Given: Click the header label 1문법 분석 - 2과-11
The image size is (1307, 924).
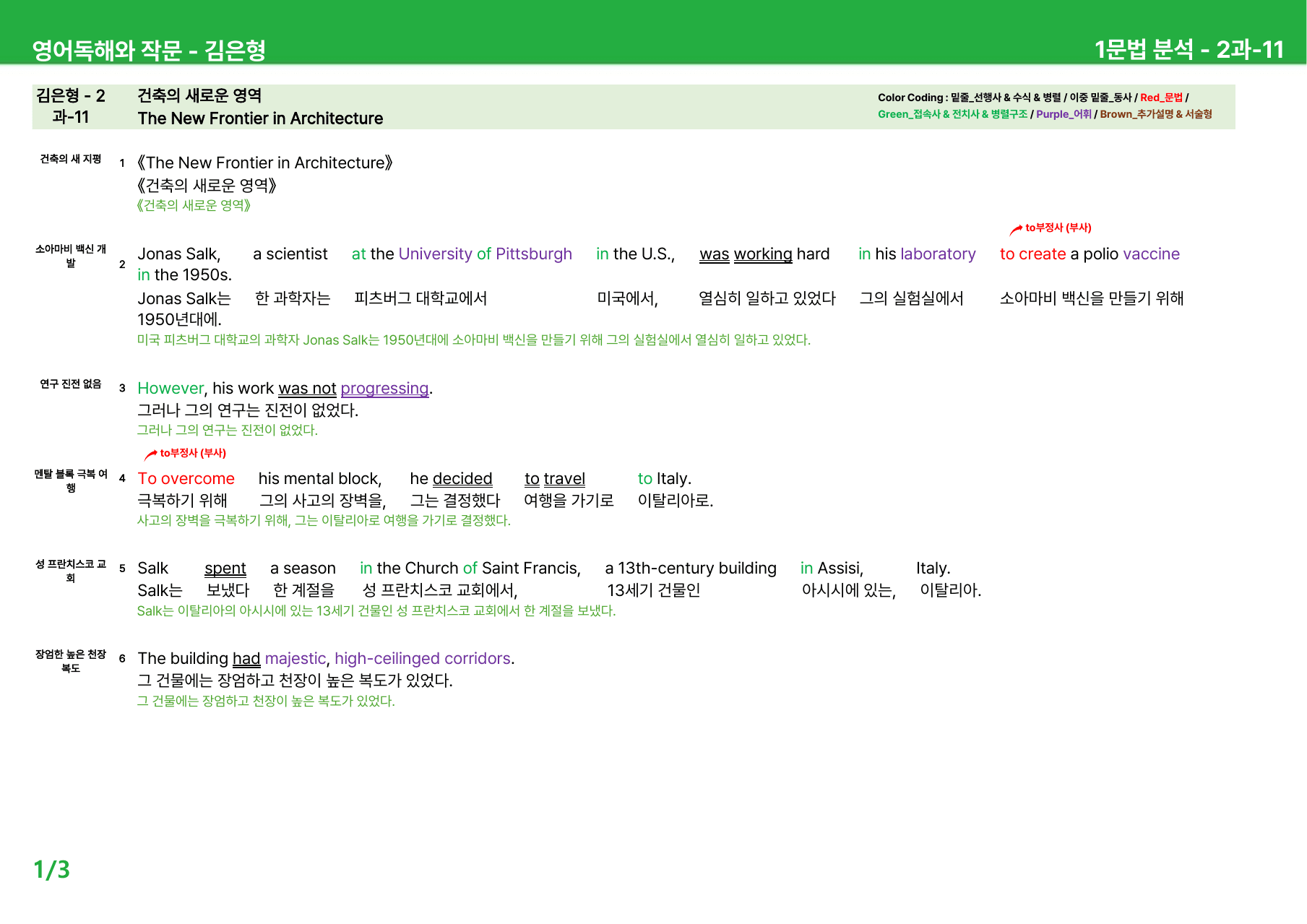Looking at the screenshot, I should (1189, 49).
